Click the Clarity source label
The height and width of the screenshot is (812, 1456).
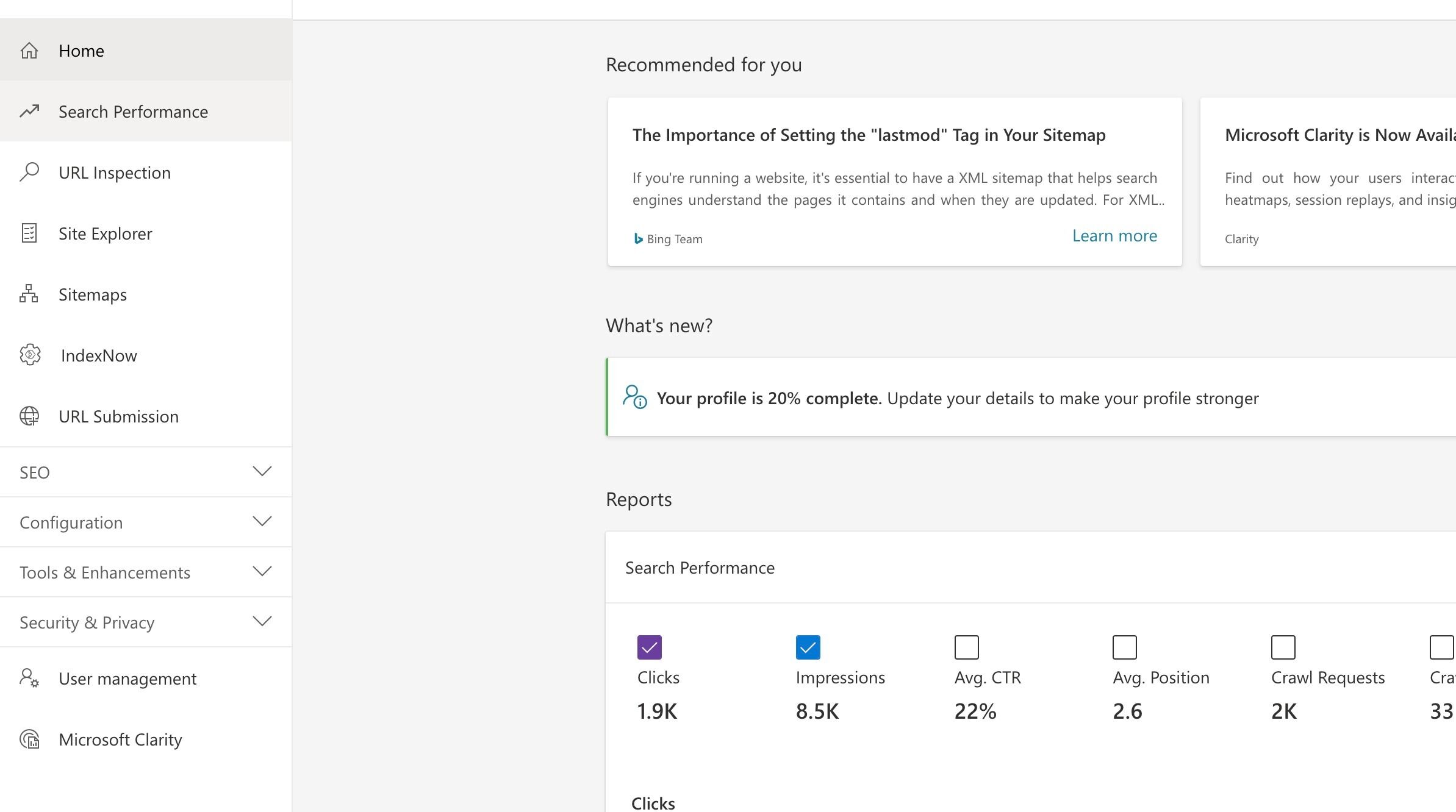pyautogui.click(x=1241, y=239)
